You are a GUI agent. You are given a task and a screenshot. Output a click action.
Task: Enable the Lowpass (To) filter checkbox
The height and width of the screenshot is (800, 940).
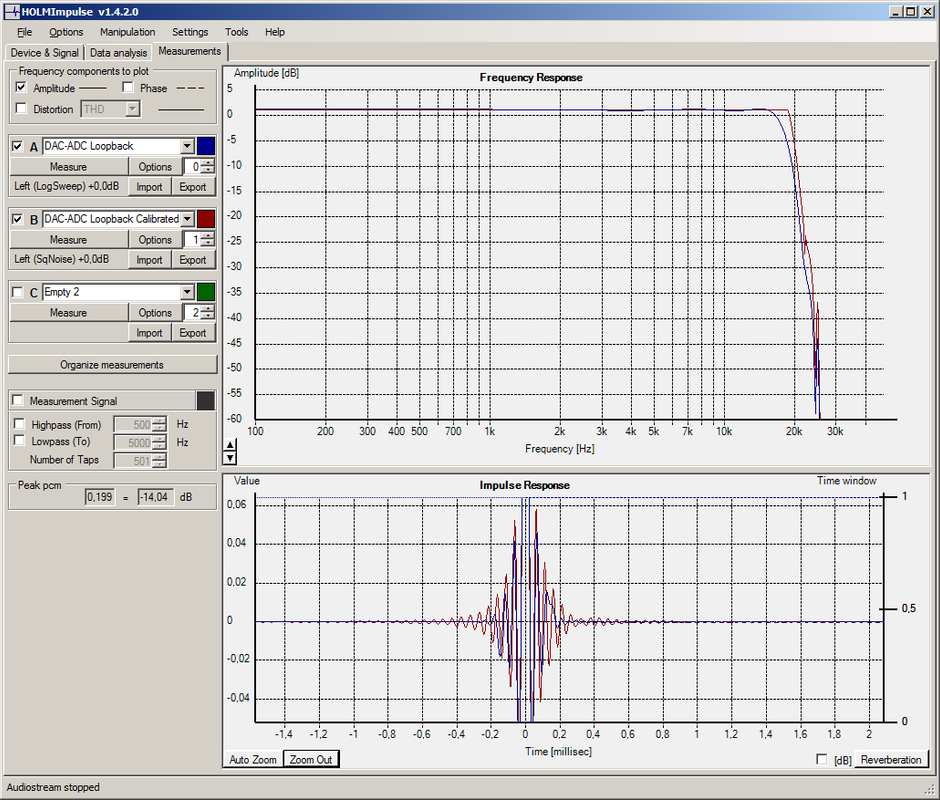tap(19, 441)
